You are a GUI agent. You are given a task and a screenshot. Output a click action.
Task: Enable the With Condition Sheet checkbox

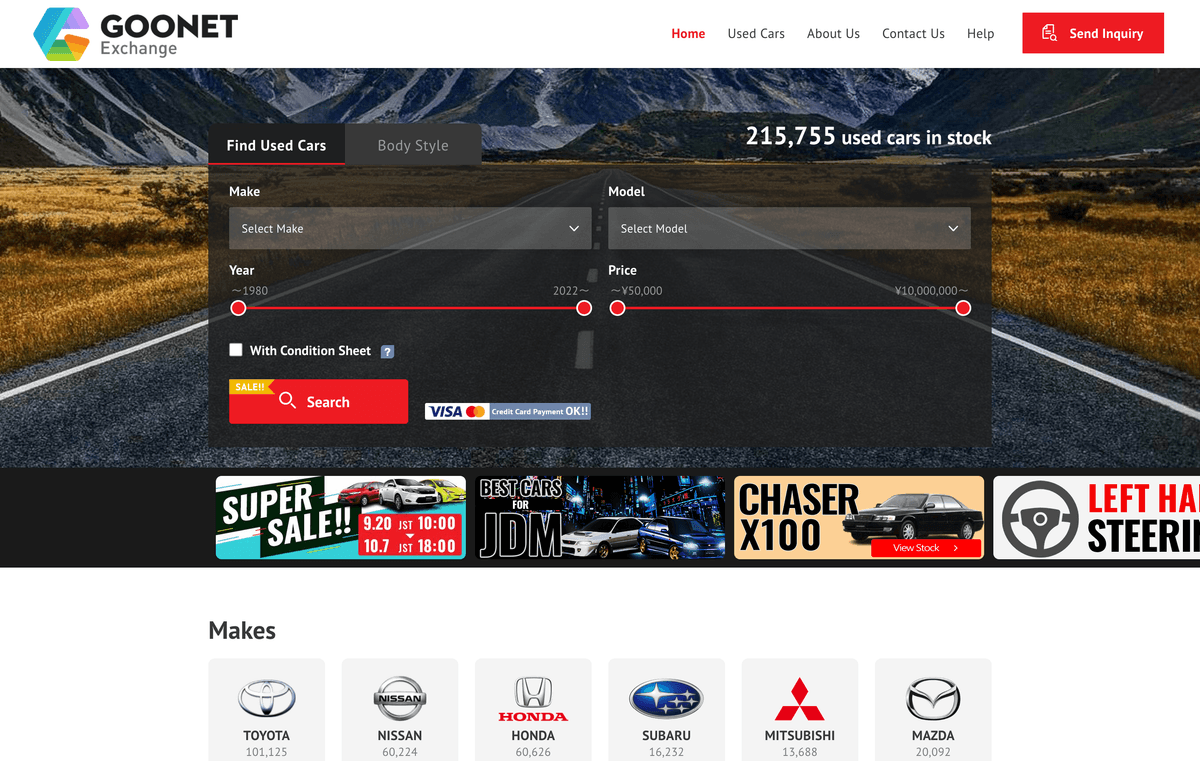point(236,350)
